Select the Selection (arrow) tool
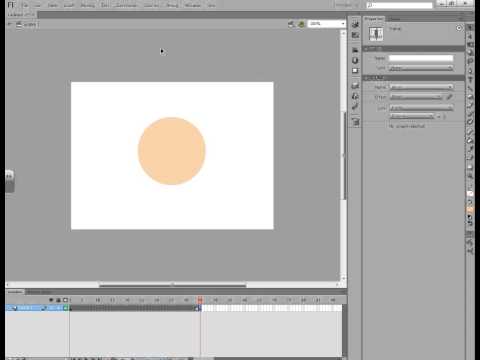This screenshot has width=480, height=360. point(470,28)
